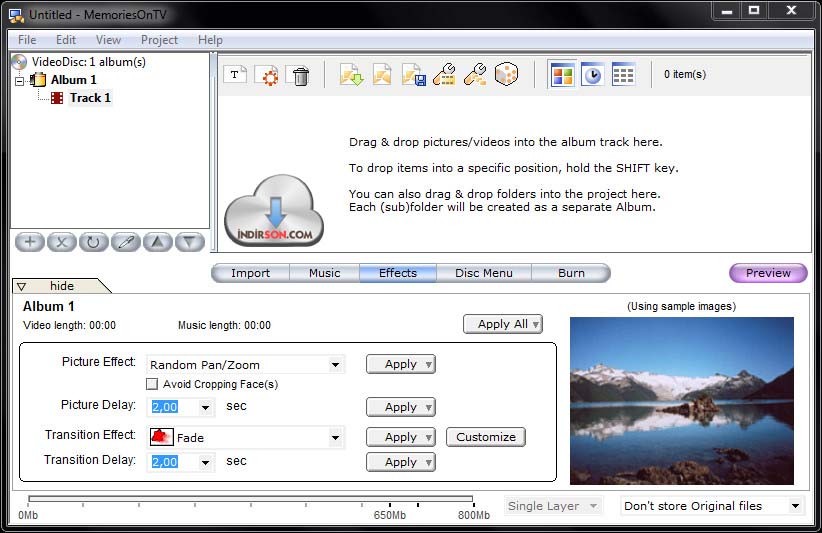Click the edit picture toolbar icon
Image resolution: width=822 pixels, height=533 pixels.
[x=382, y=74]
